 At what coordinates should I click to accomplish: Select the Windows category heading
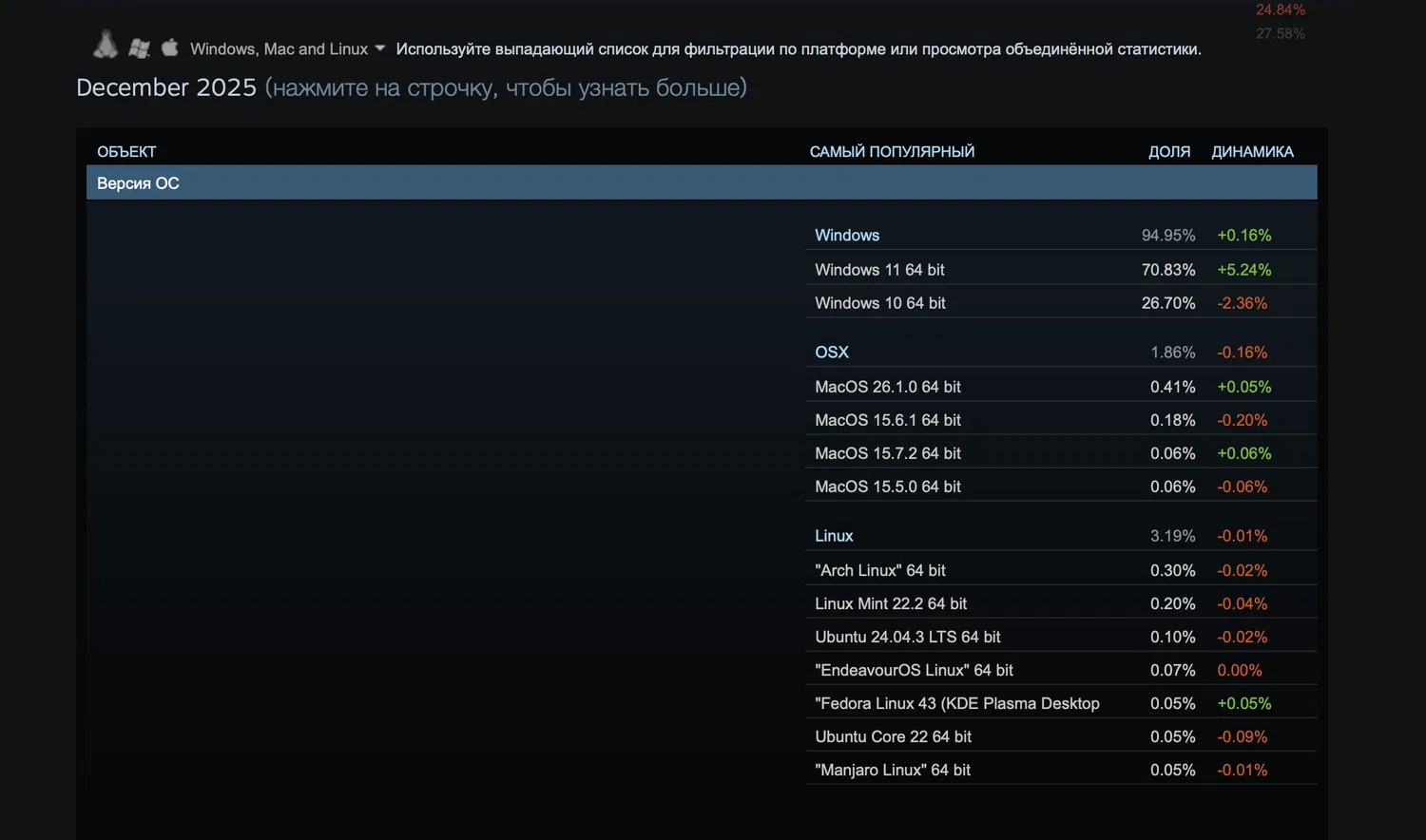pos(847,236)
